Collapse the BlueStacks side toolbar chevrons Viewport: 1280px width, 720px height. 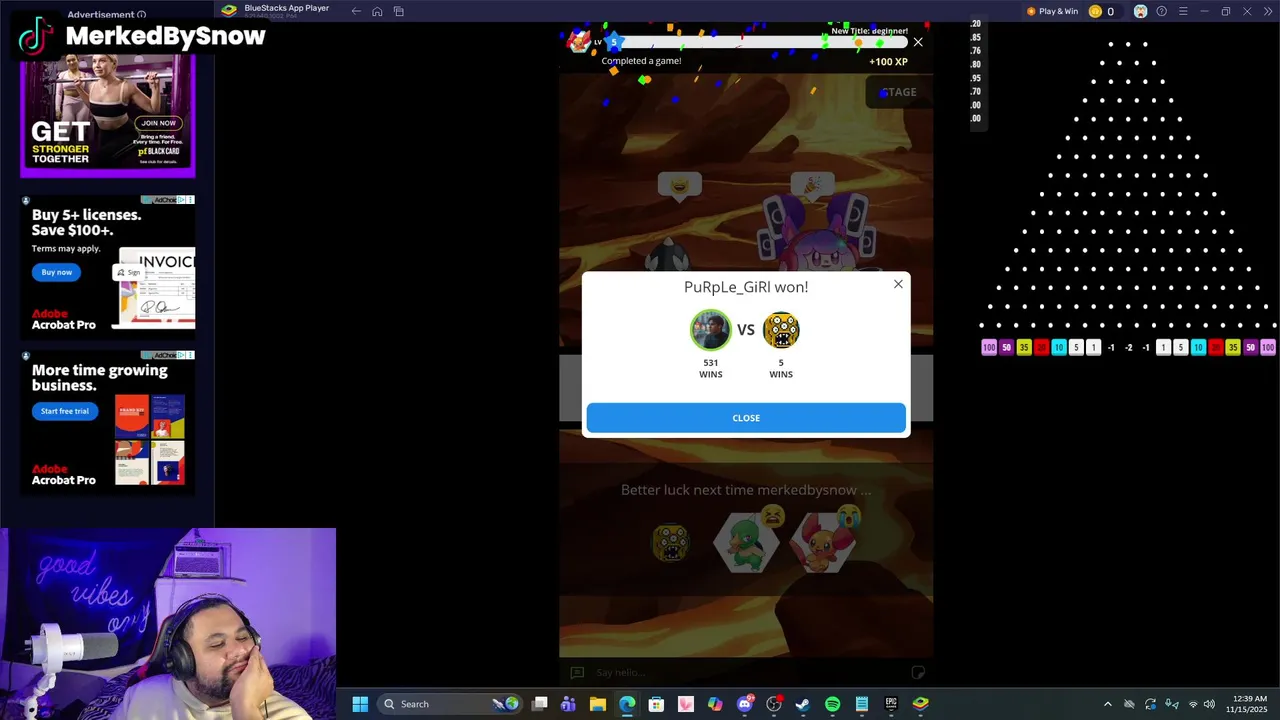[1268, 11]
